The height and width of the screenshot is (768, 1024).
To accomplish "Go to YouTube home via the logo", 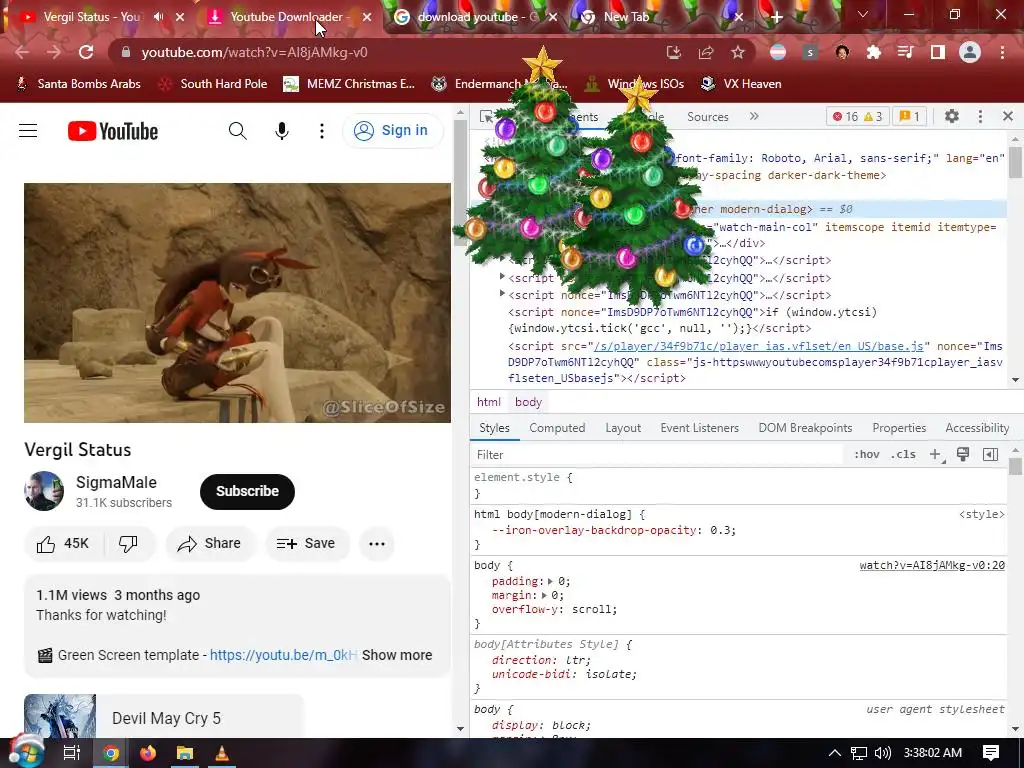I will 113,131.
